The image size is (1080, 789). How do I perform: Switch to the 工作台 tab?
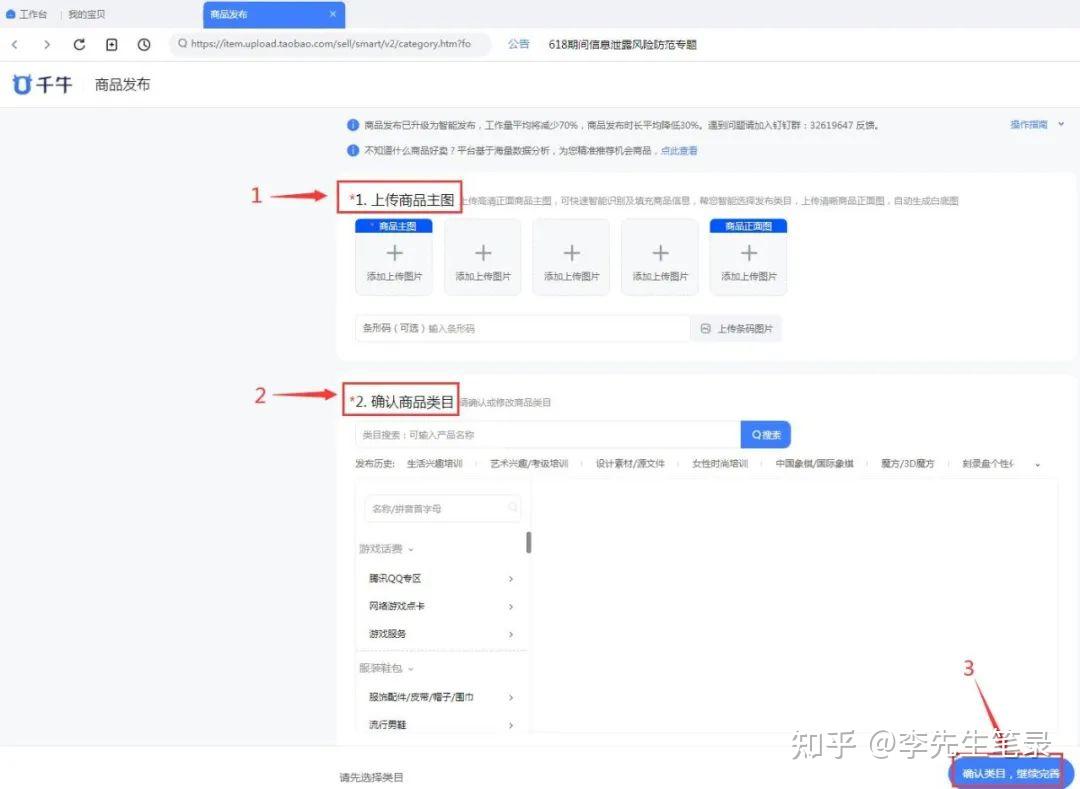pos(27,14)
